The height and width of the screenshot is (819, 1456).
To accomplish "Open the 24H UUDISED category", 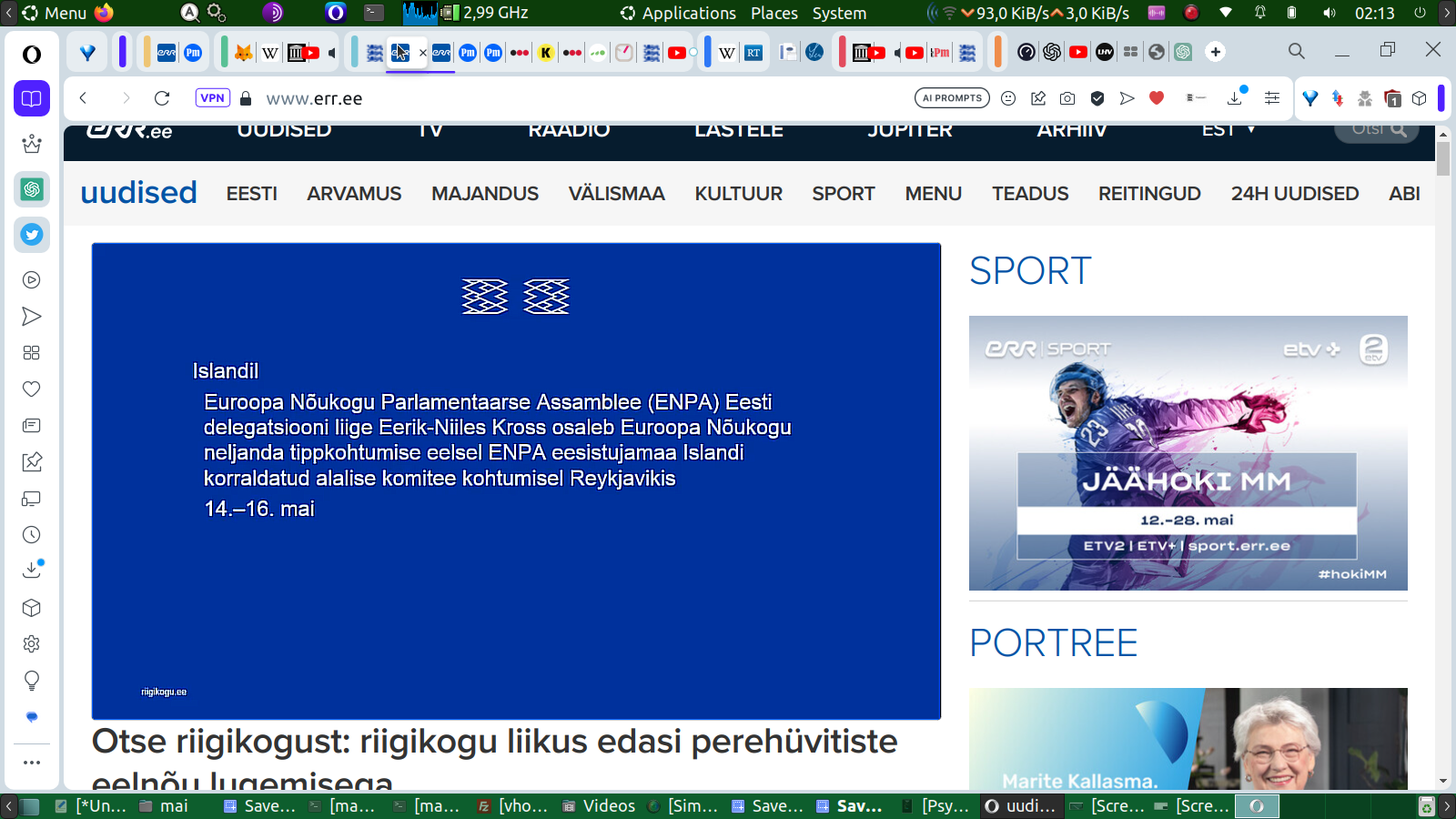I will point(1294,194).
